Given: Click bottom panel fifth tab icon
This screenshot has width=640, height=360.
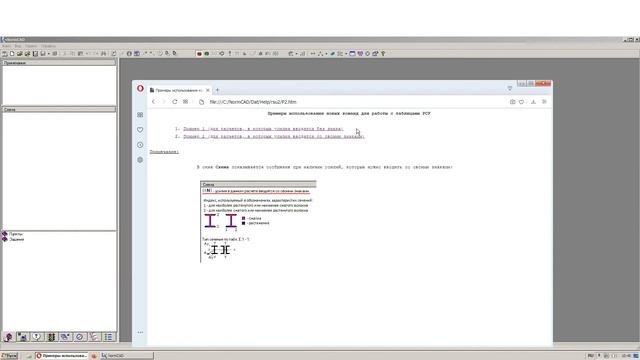Looking at the screenshot, I should 65,337.
